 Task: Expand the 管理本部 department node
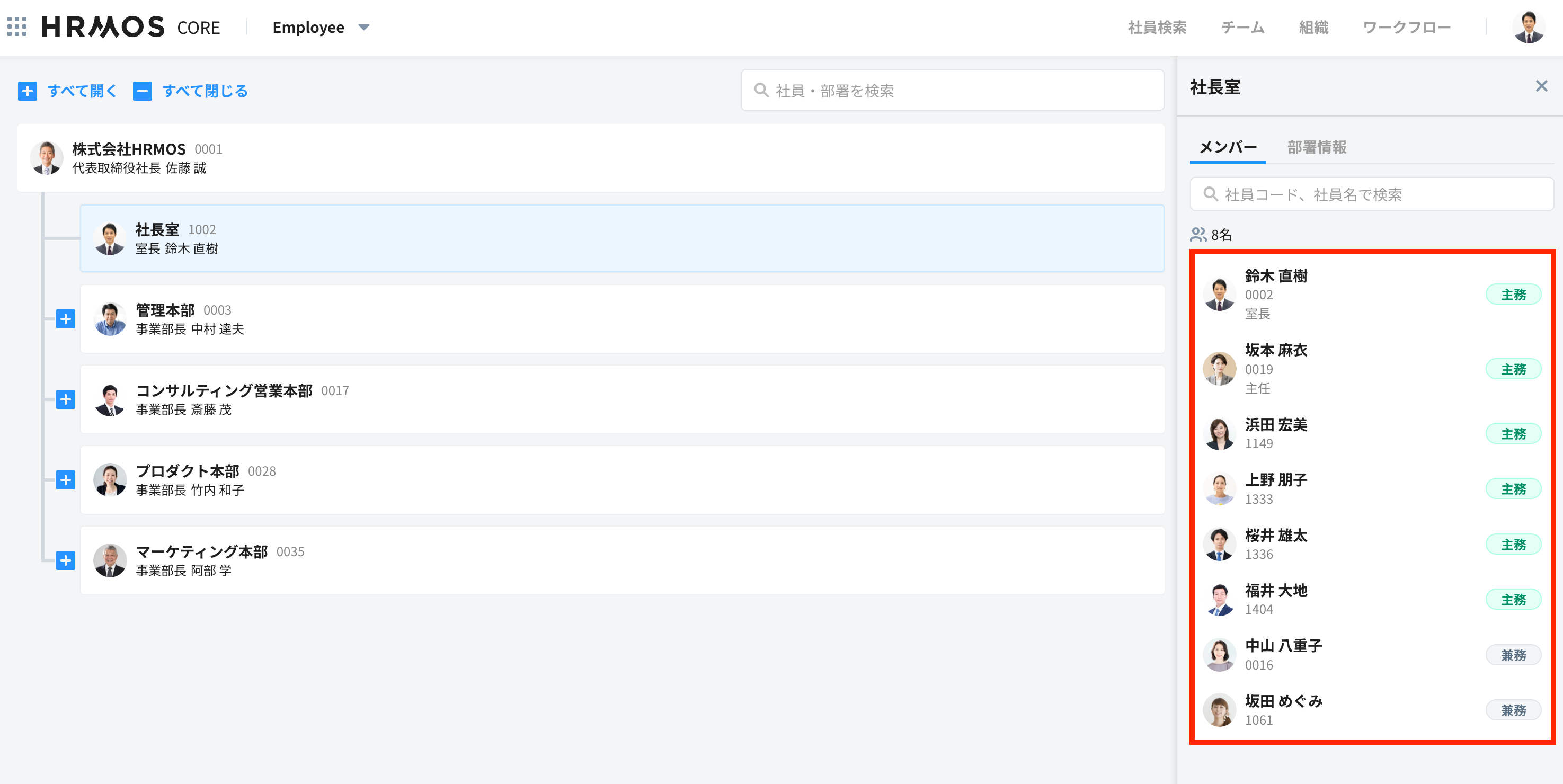coord(66,318)
